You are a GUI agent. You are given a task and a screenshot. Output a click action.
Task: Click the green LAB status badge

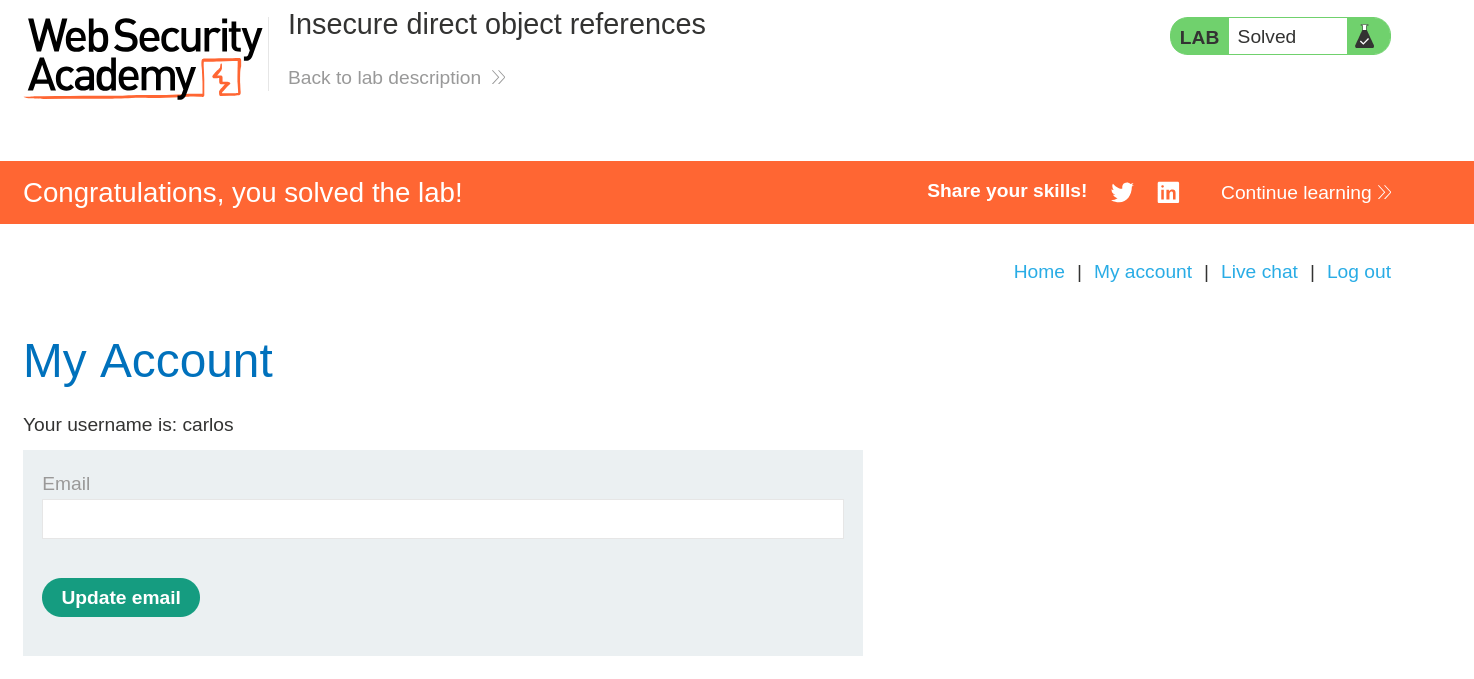point(1198,36)
